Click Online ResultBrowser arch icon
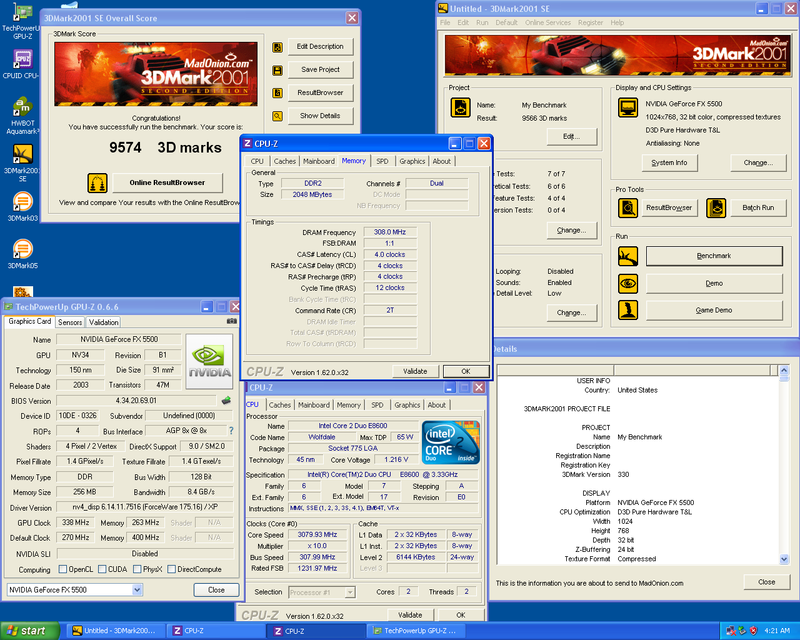800x640 pixels. [97, 183]
